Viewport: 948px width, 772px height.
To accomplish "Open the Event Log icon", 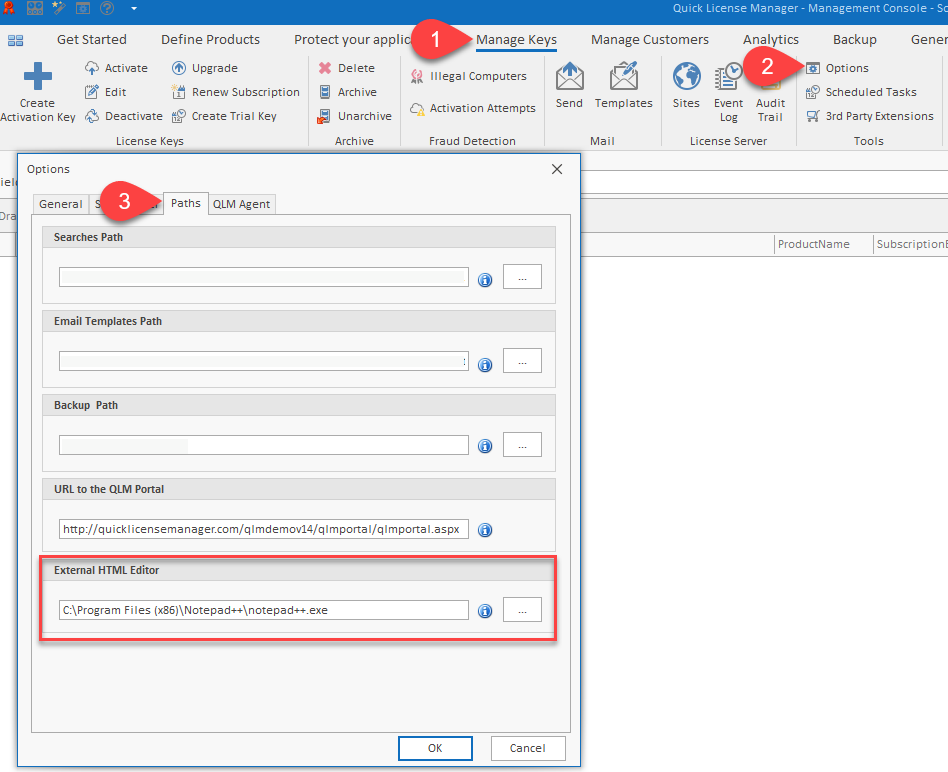I will pyautogui.click(x=728, y=77).
